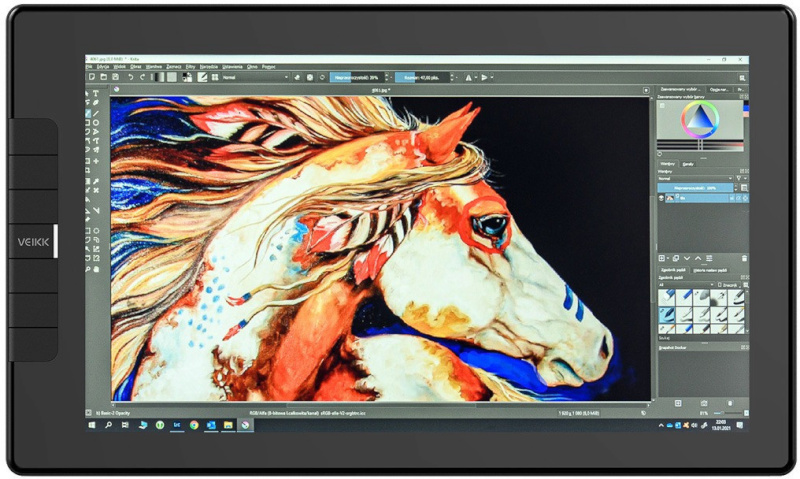Select the Calligraphy tool
Image resolution: width=800 pixels, height=479 pixels.
tap(96, 103)
